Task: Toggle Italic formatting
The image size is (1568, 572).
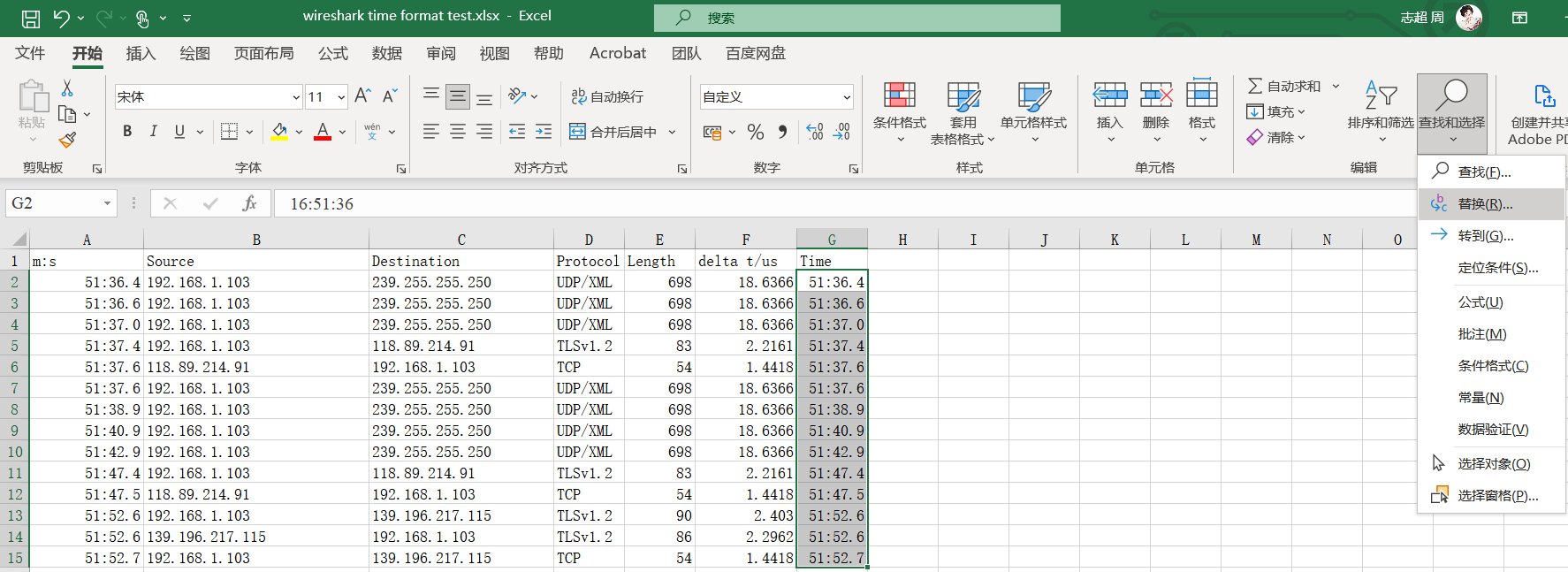Action: coord(154,132)
